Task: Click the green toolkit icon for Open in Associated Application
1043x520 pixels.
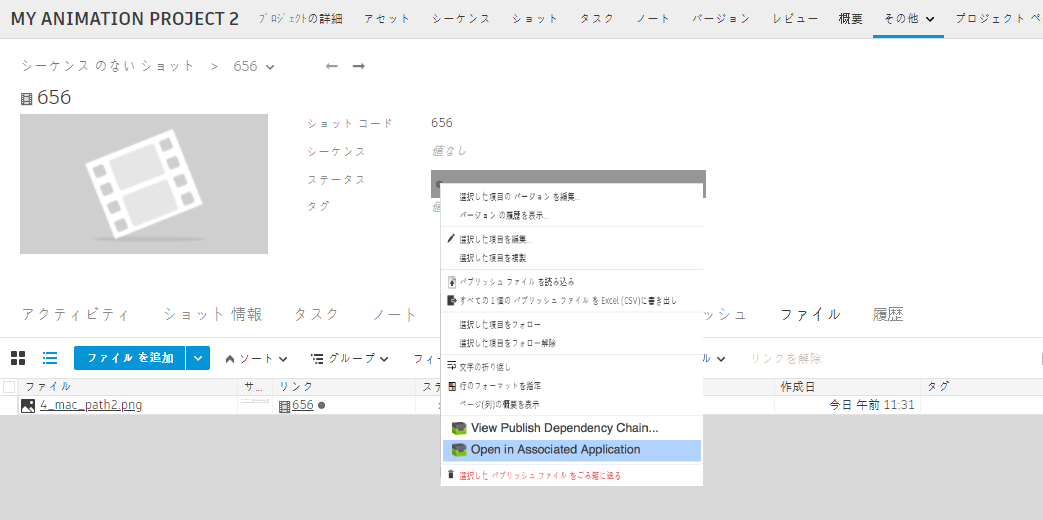Action: [459, 450]
